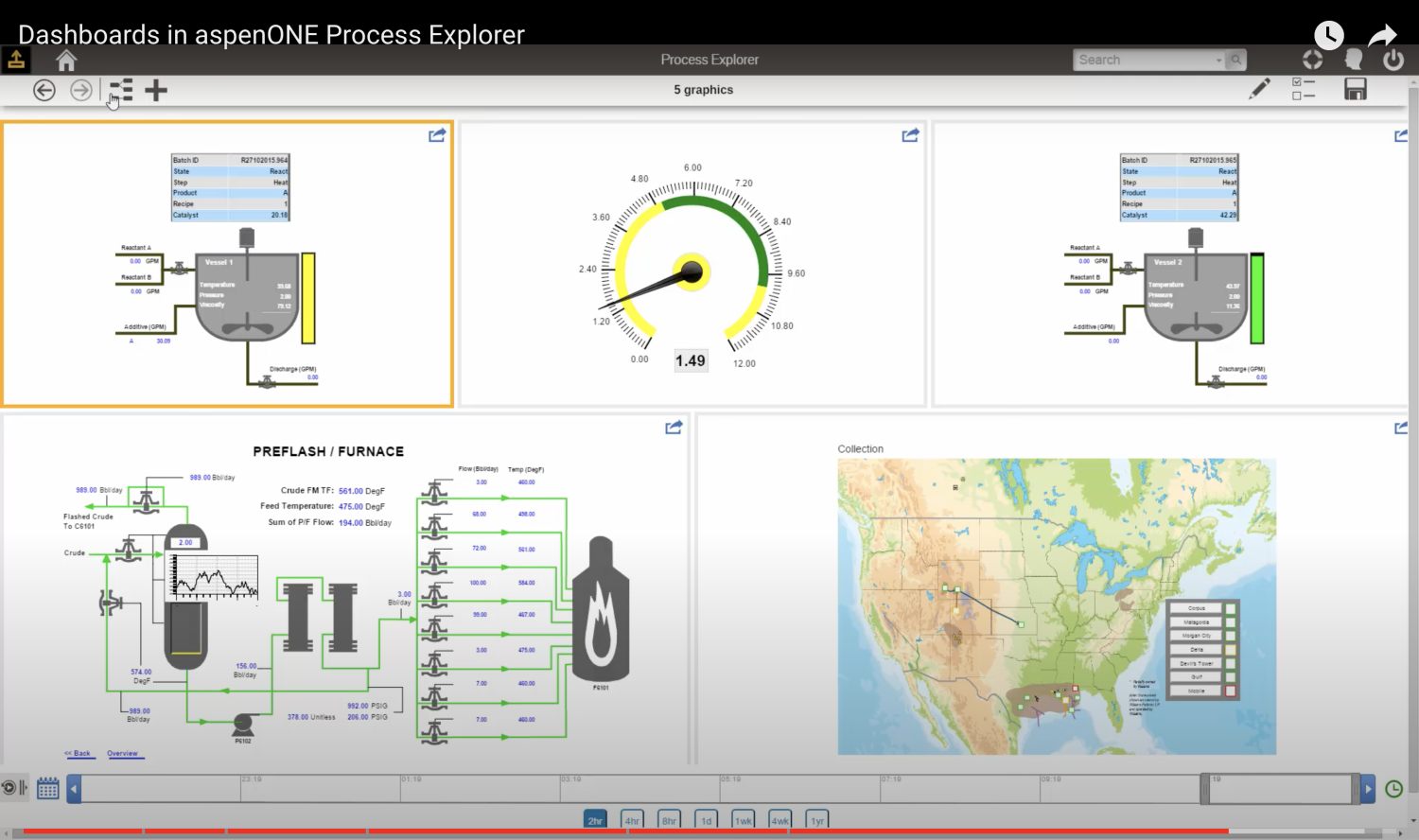Select the 2hr time range tab
Screen dimensions: 1419x840
(x=595, y=820)
